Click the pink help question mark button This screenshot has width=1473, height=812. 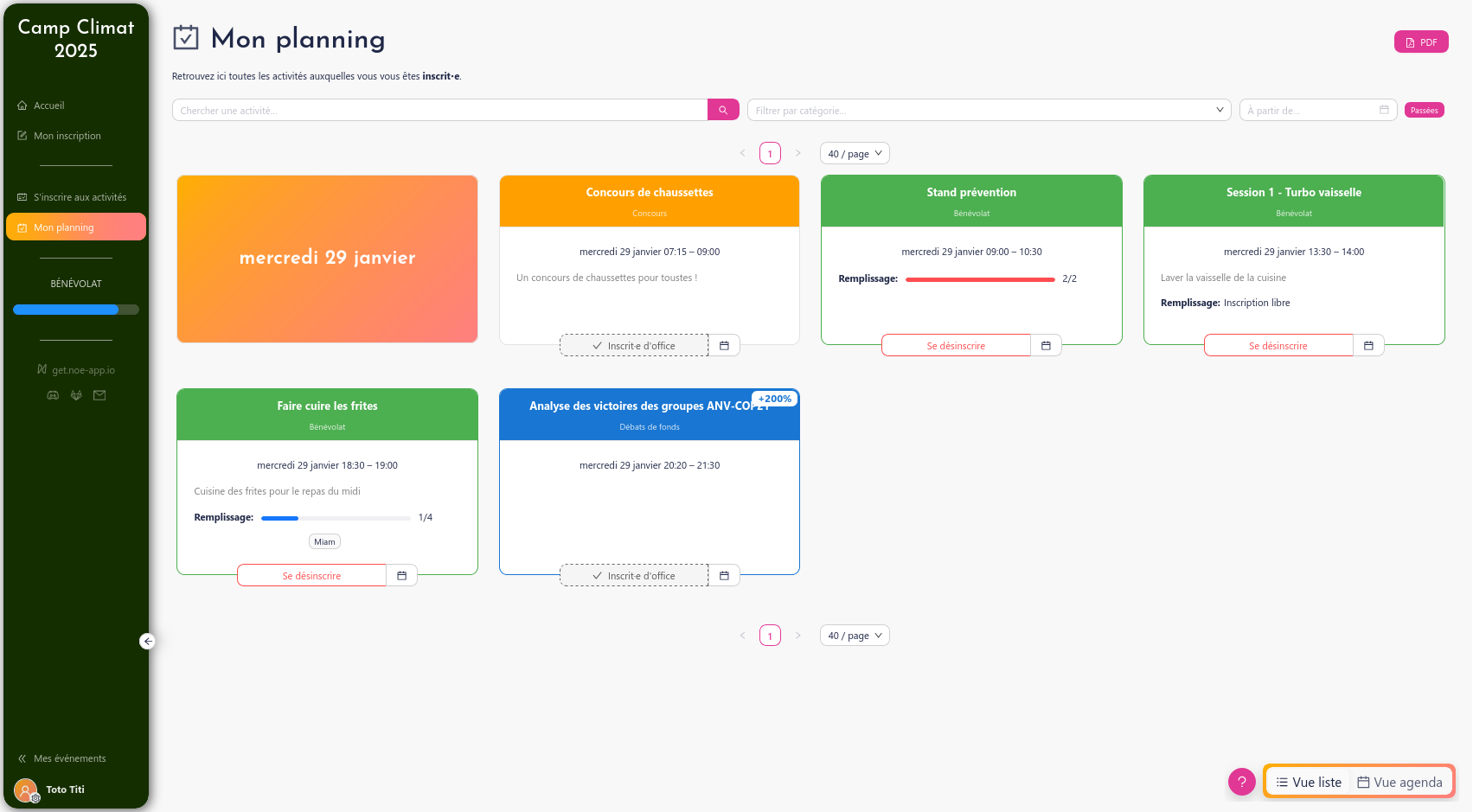point(1241,782)
